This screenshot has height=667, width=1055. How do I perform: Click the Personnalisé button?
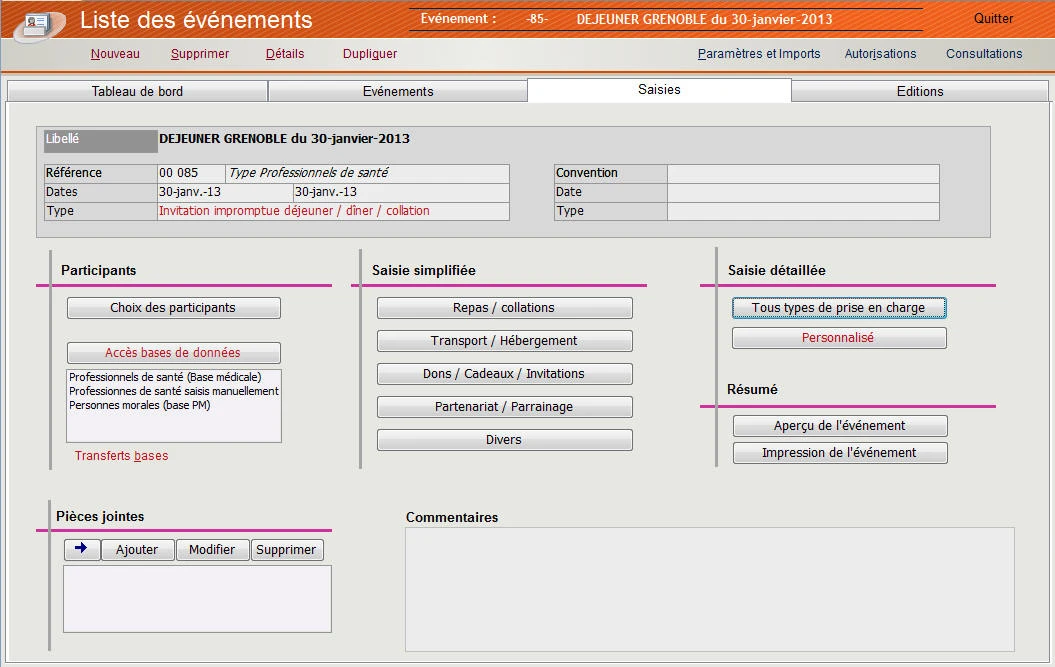pos(839,338)
